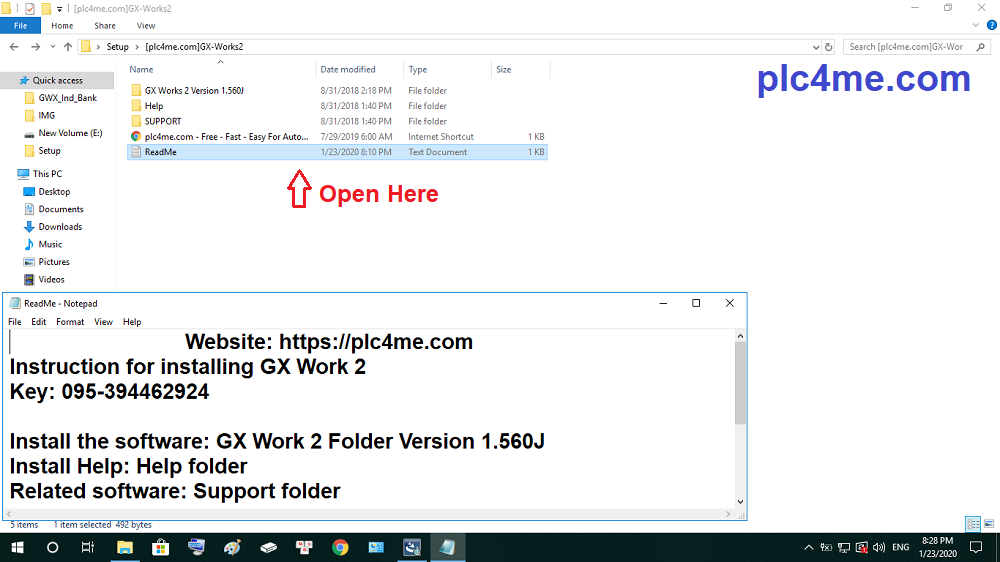Click the Properties icon in quick access toolbar
Image resolution: width=1000 pixels, height=562 pixels.
(x=29, y=8)
